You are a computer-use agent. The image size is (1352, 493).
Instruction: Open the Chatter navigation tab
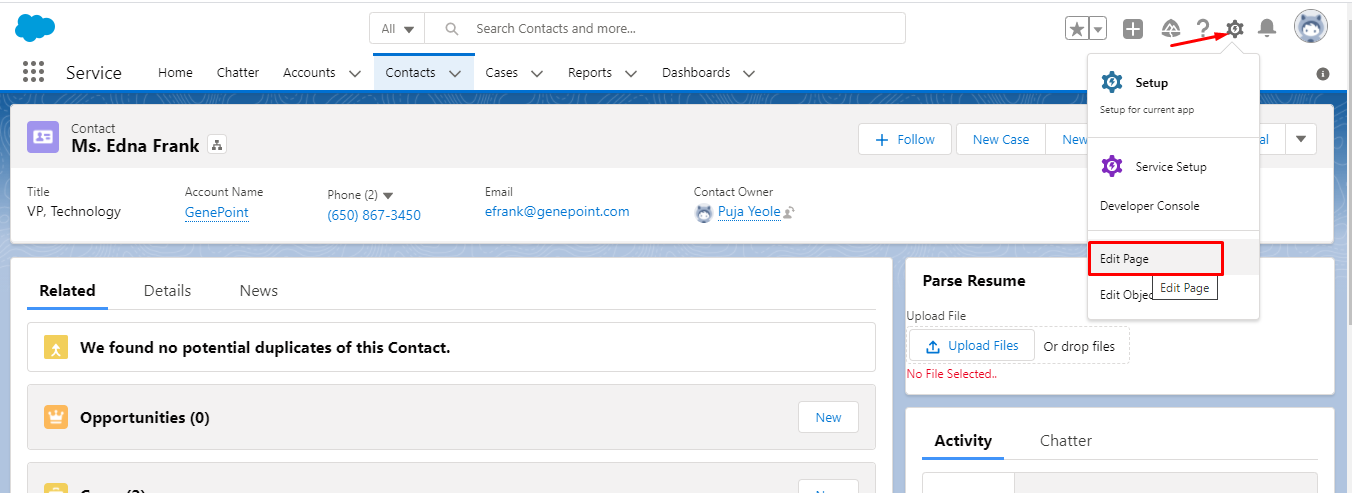tap(238, 72)
